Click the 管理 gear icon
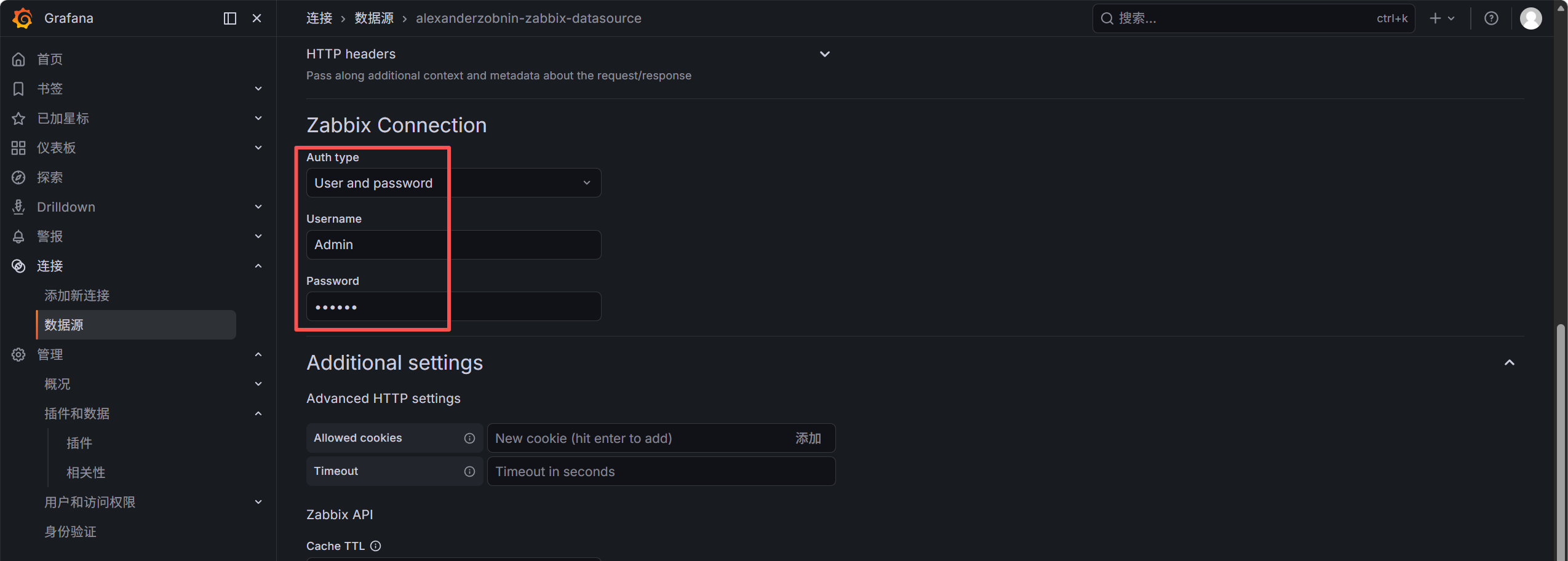Viewport: 1568px width, 561px height. [x=18, y=354]
